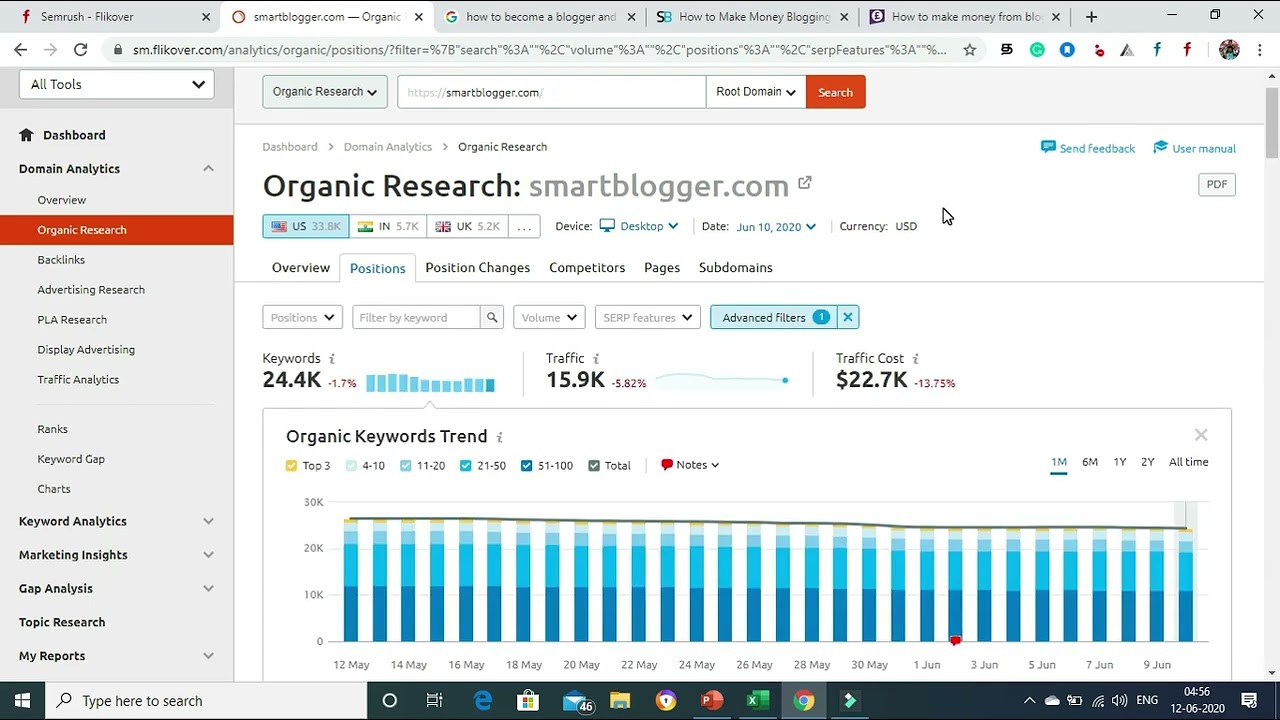Toggle 4-10 positions series checkbox
This screenshot has height=720, width=1280.
pos(351,465)
